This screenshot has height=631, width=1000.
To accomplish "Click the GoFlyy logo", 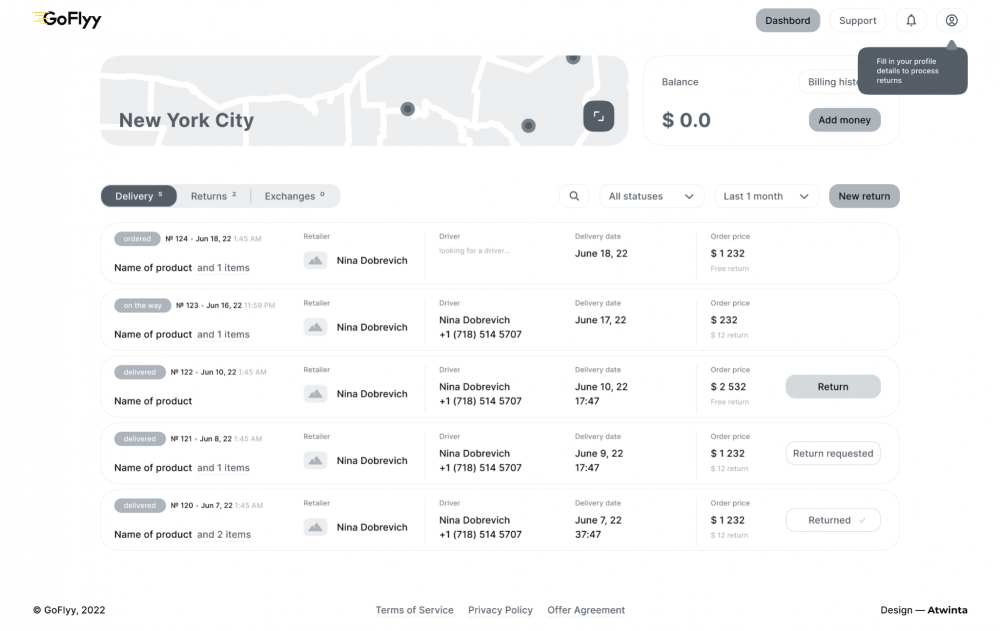I will (67, 19).
